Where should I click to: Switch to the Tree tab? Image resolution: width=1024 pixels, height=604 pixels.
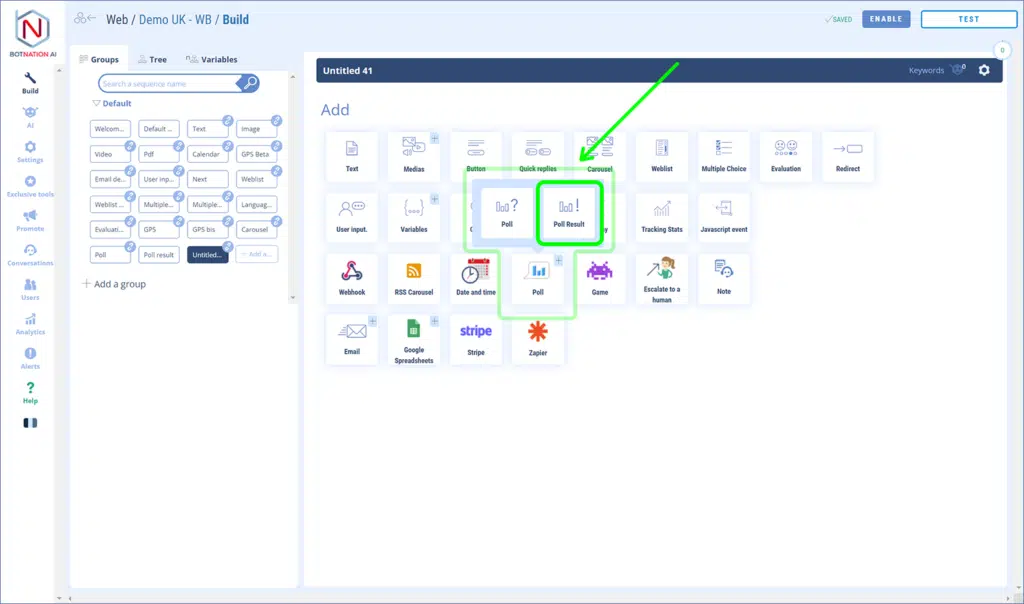pyautogui.click(x=152, y=60)
